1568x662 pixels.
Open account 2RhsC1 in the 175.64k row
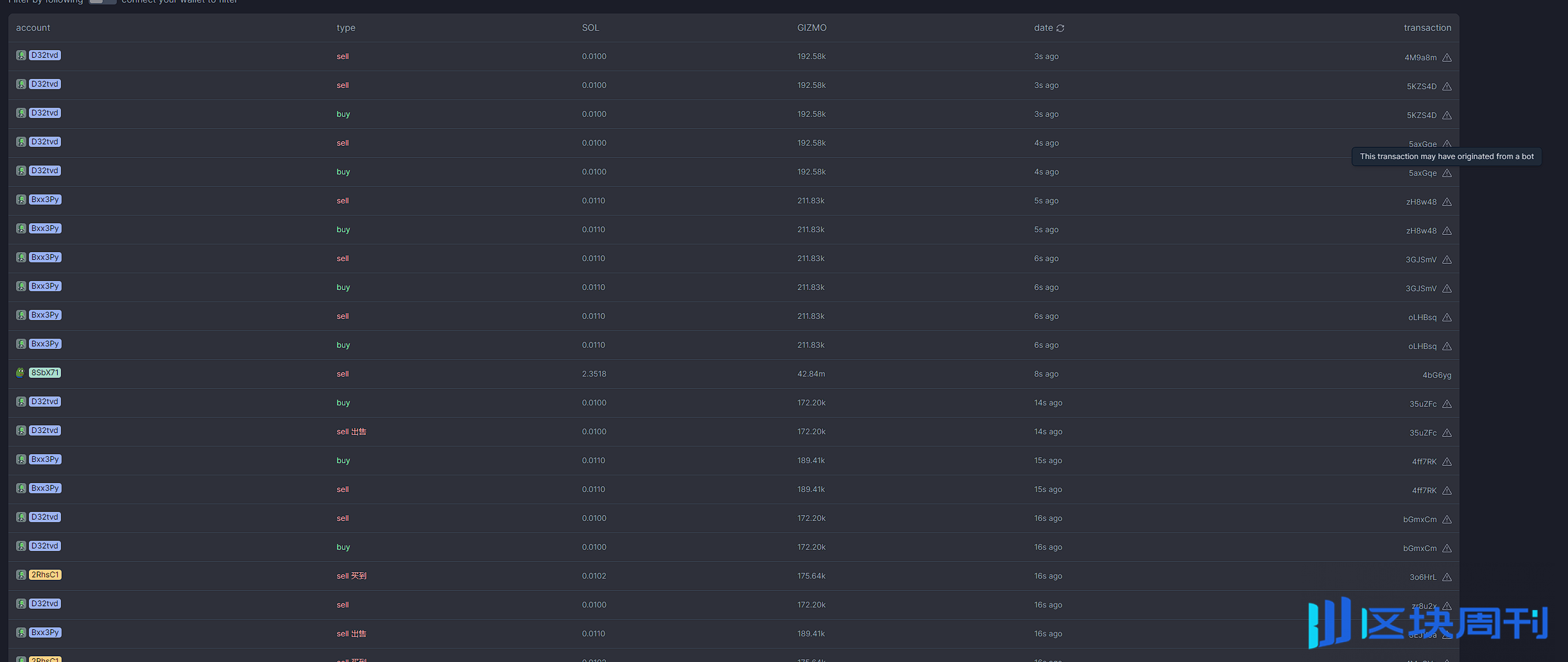pyautogui.click(x=45, y=575)
